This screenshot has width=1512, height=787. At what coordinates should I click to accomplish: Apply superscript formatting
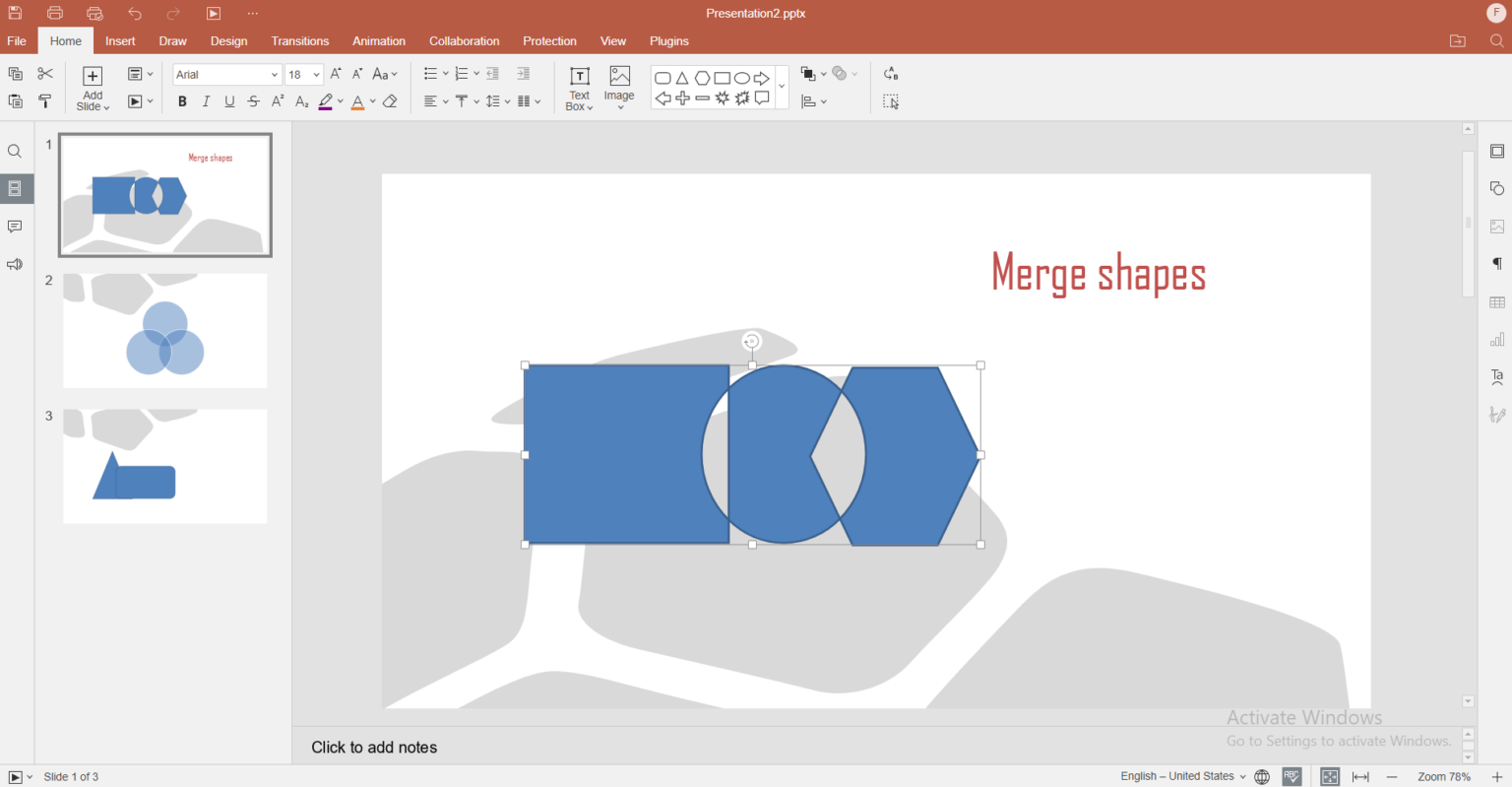(278, 101)
